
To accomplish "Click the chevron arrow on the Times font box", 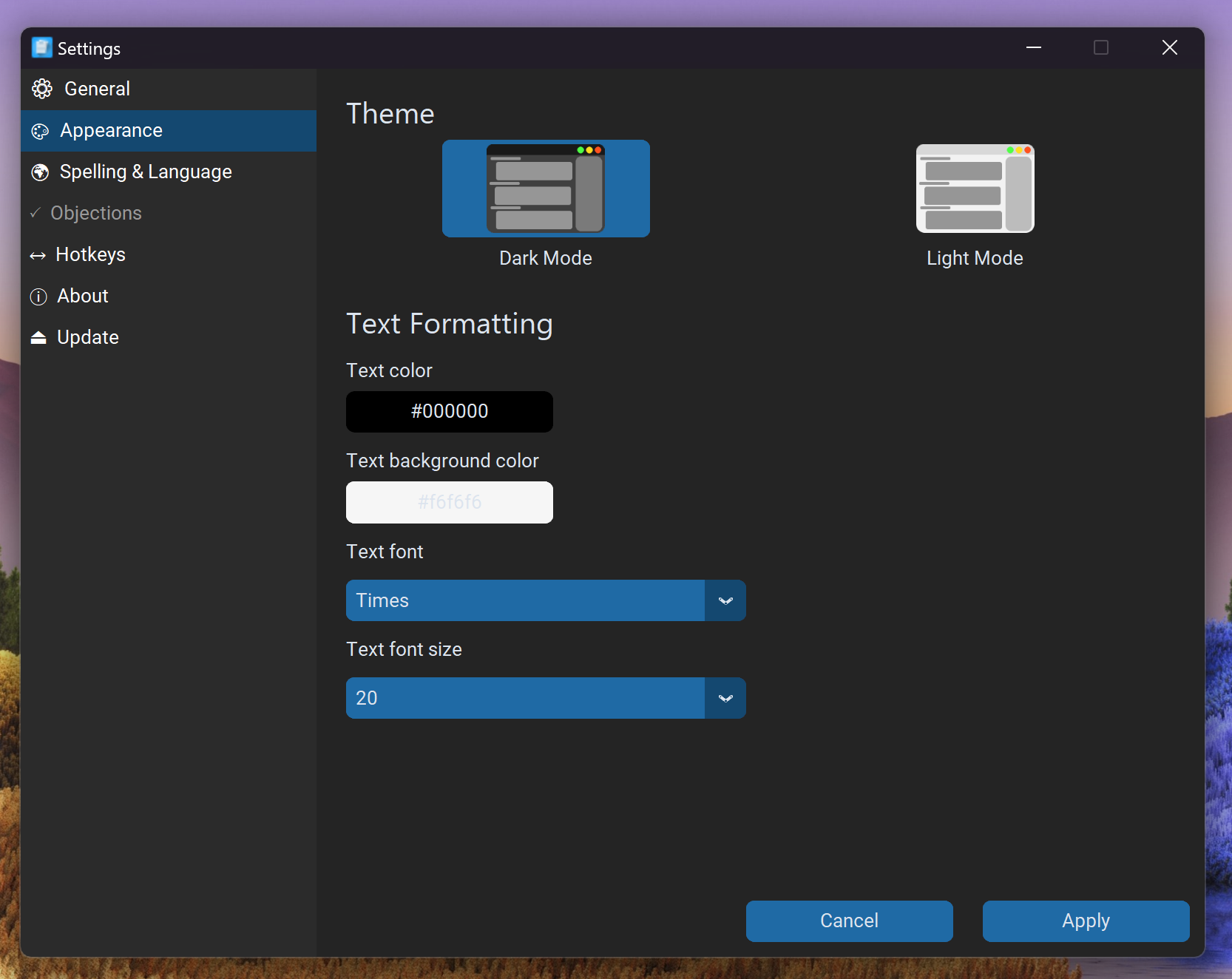I will [725, 600].
